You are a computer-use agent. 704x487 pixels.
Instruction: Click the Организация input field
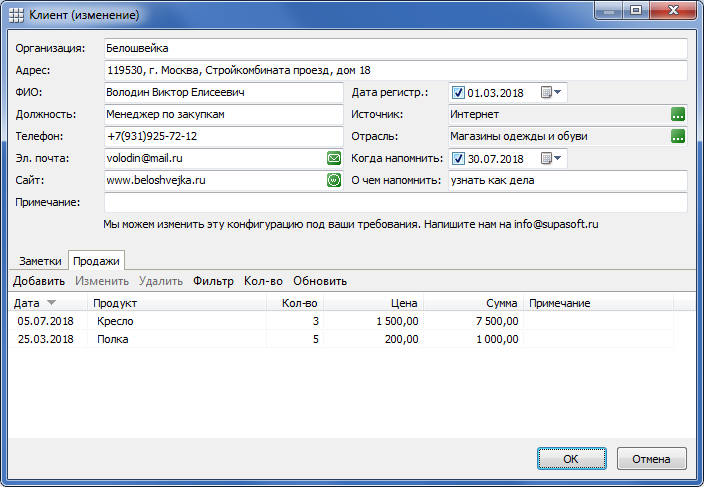(x=396, y=48)
